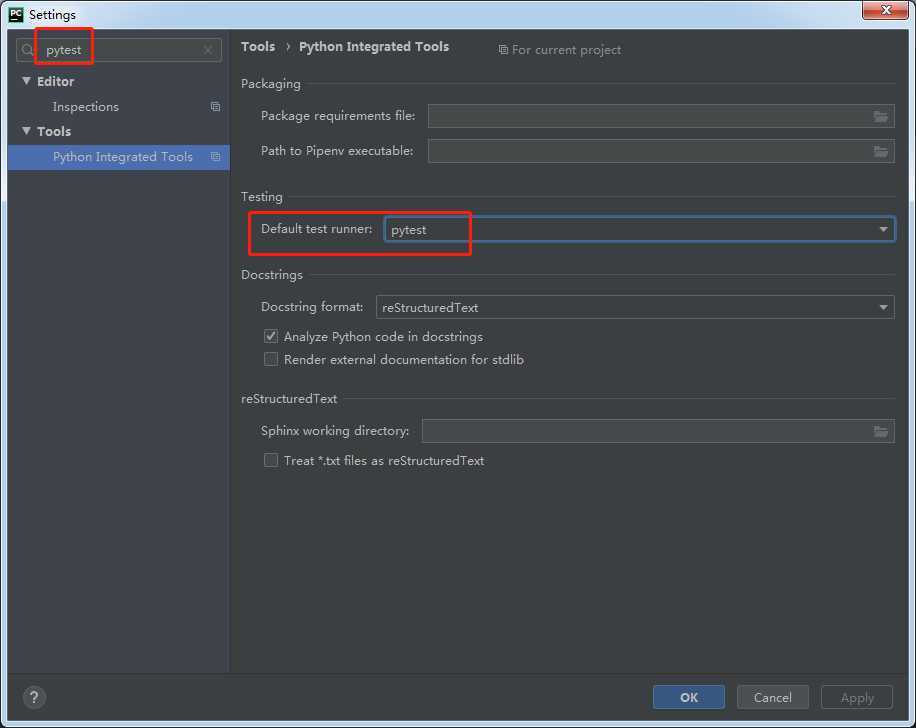
Task: Click the reStructuredText section heading
Action: (289, 399)
